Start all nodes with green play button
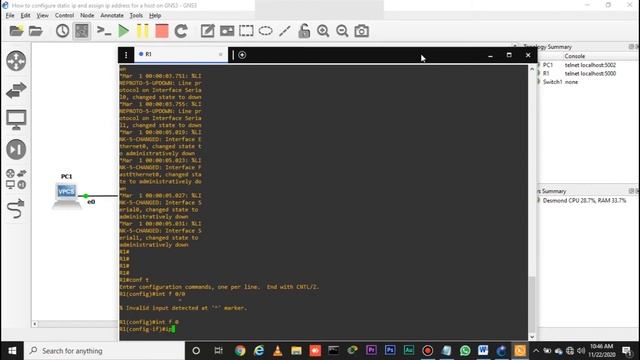 pos(123,31)
